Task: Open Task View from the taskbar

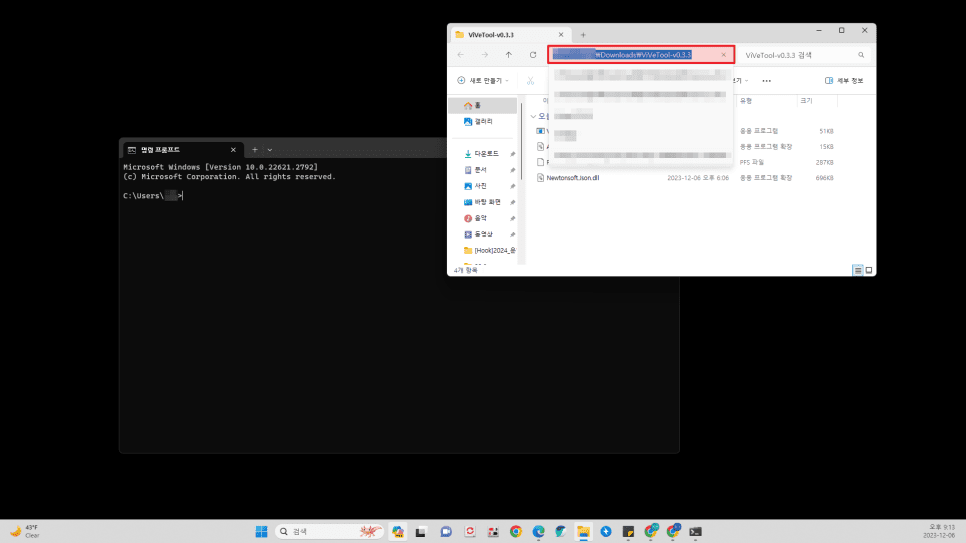Action: pyautogui.click(x=421, y=531)
